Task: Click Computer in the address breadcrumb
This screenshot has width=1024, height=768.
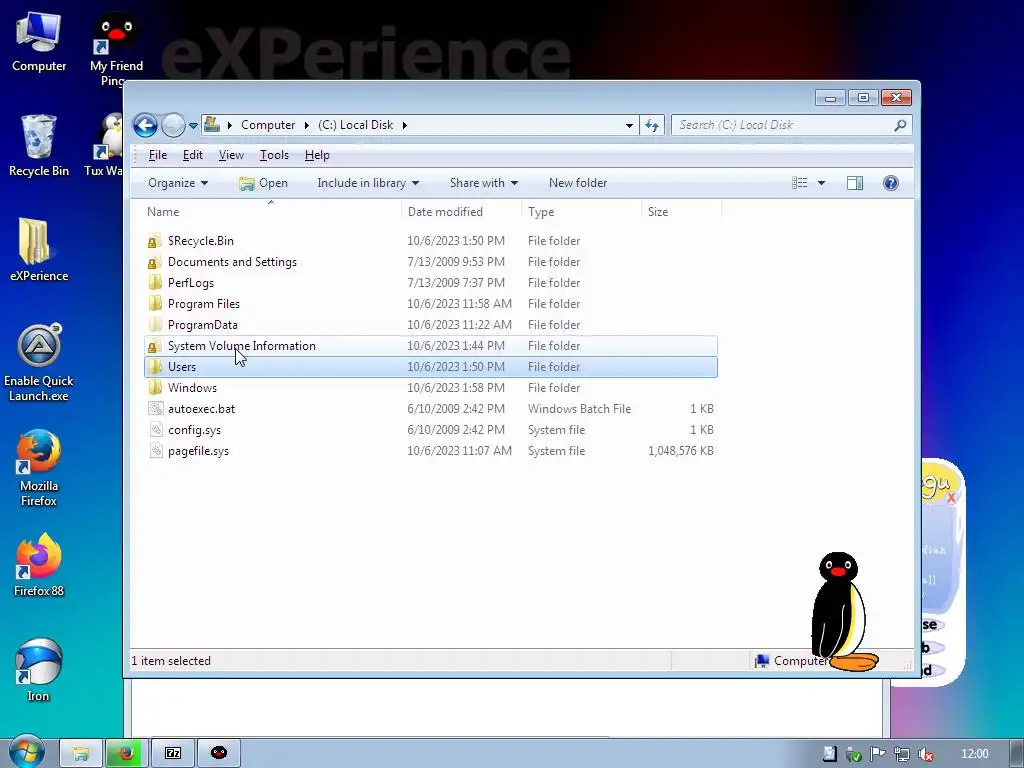Action: (268, 125)
